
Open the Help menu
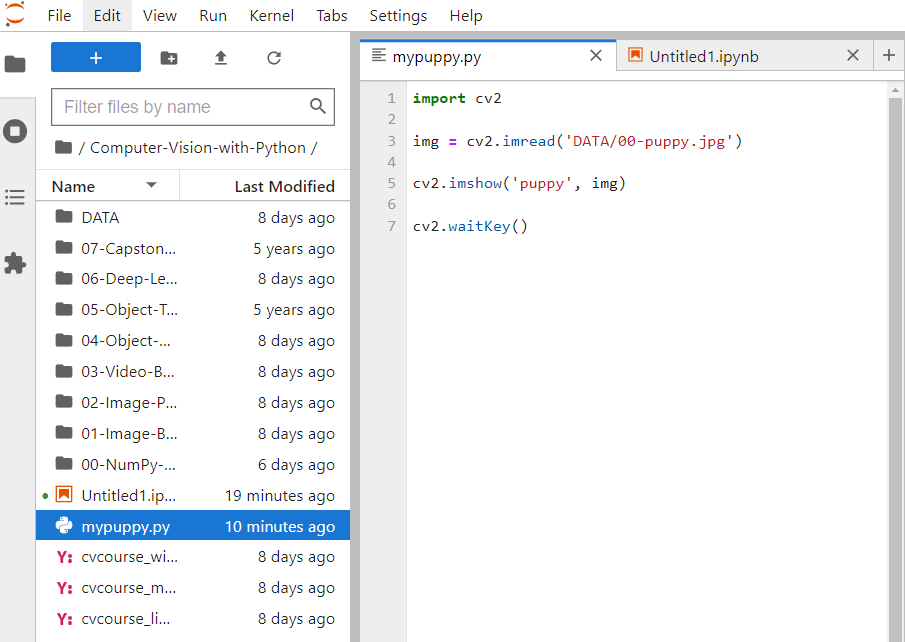pos(466,16)
